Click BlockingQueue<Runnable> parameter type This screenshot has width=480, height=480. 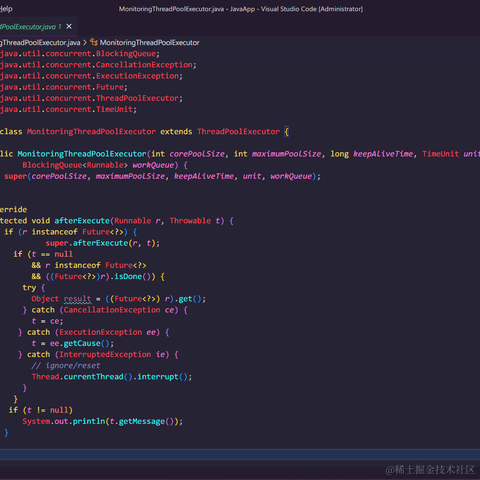click(x=75, y=165)
